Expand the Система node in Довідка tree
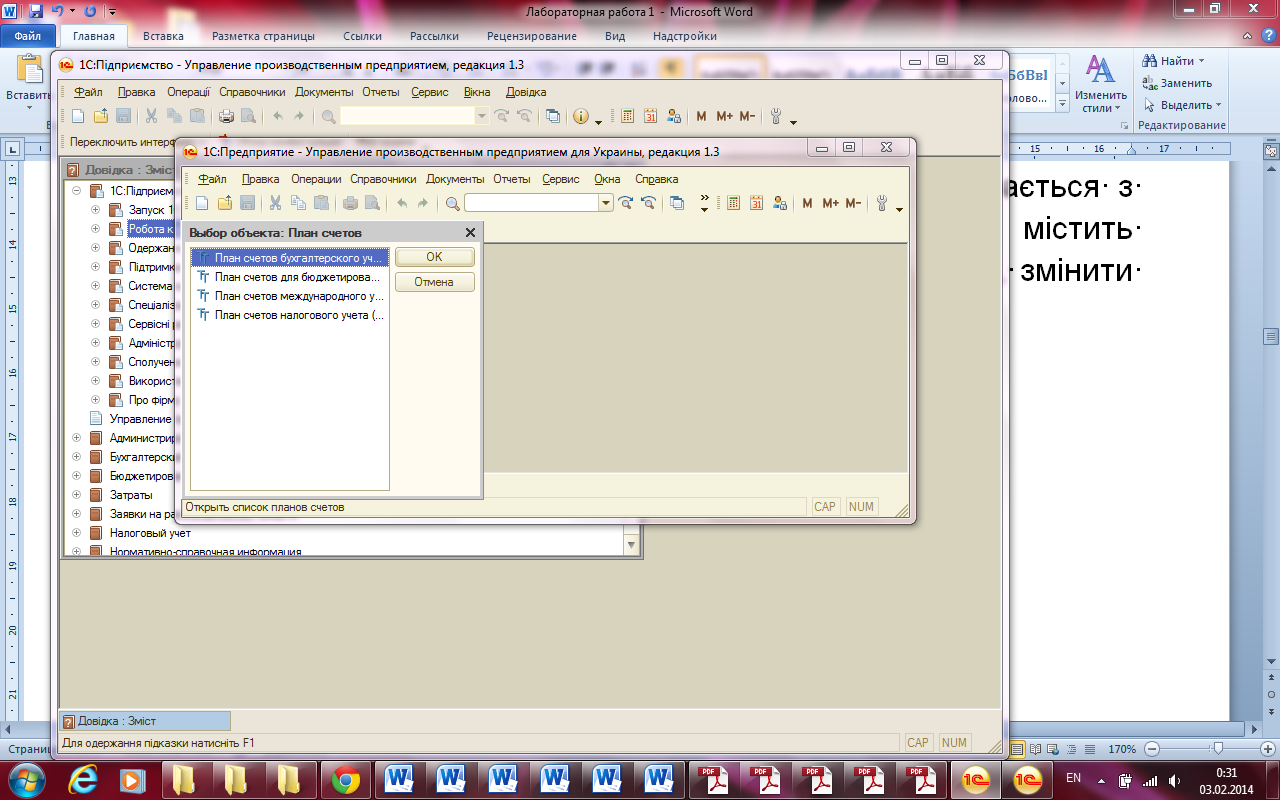 pyautogui.click(x=96, y=286)
